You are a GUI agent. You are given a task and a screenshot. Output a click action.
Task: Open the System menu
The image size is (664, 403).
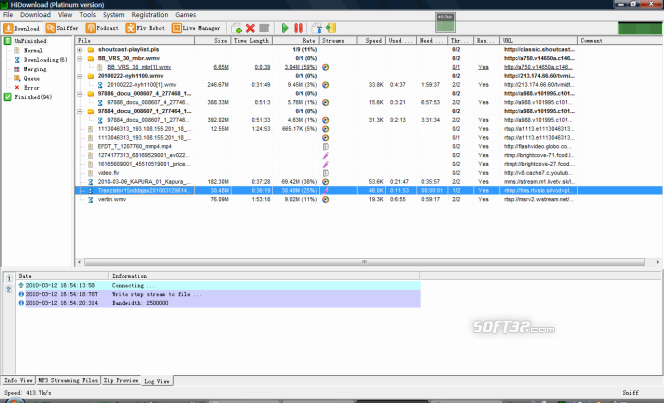click(x=113, y=15)
